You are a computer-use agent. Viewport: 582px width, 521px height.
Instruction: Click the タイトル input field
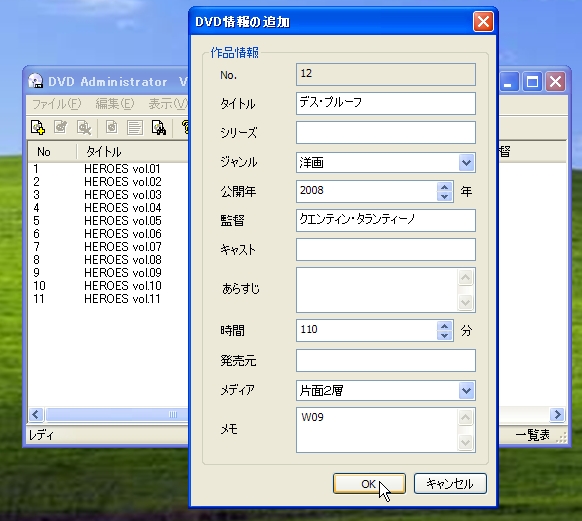[x=386, y=103]
